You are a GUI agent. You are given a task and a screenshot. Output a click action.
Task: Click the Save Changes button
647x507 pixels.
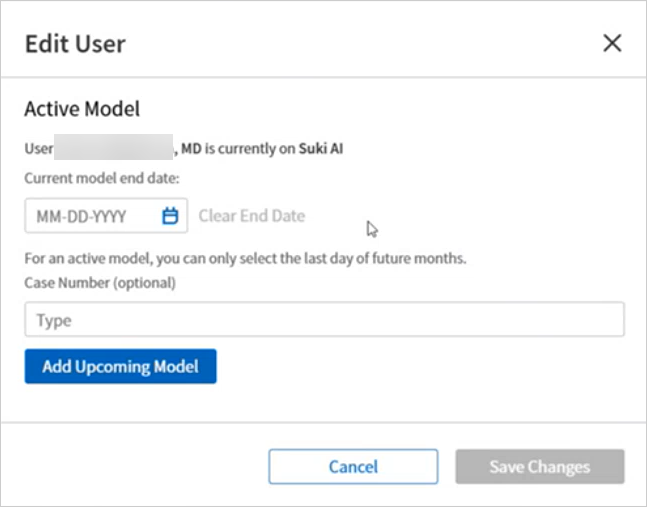click(x=539, y=466)
